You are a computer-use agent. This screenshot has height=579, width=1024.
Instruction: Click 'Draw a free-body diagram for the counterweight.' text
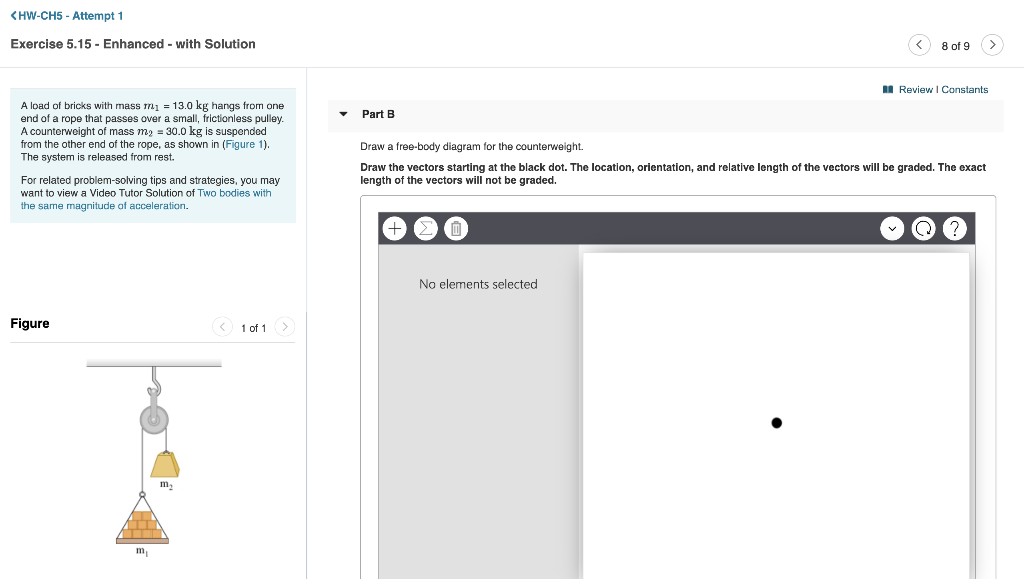click(x=472, y=146)
